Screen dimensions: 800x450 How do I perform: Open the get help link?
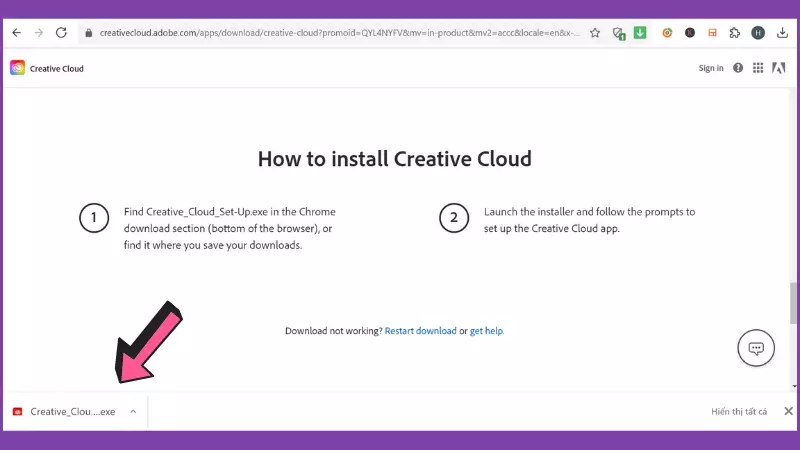[486, 331]
